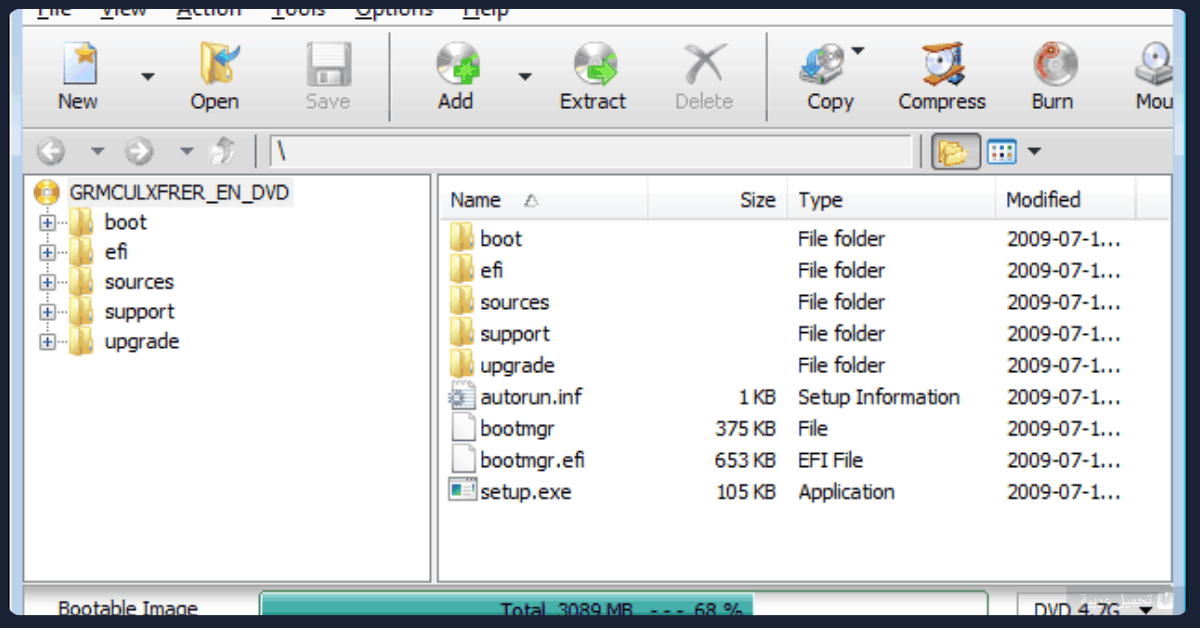Select the upgrade folder in tree
This screenshot has width=1200, height=628.
pos(142,342)
